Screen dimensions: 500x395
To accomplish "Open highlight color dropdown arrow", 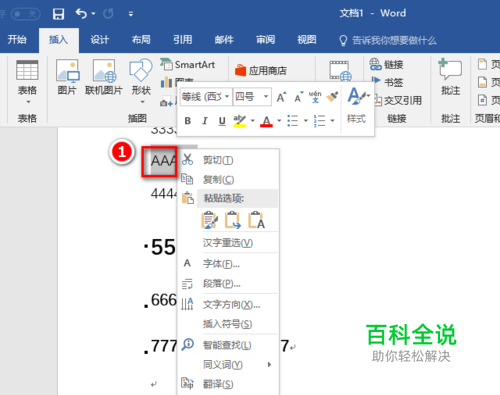I will [x=253, y=121].
